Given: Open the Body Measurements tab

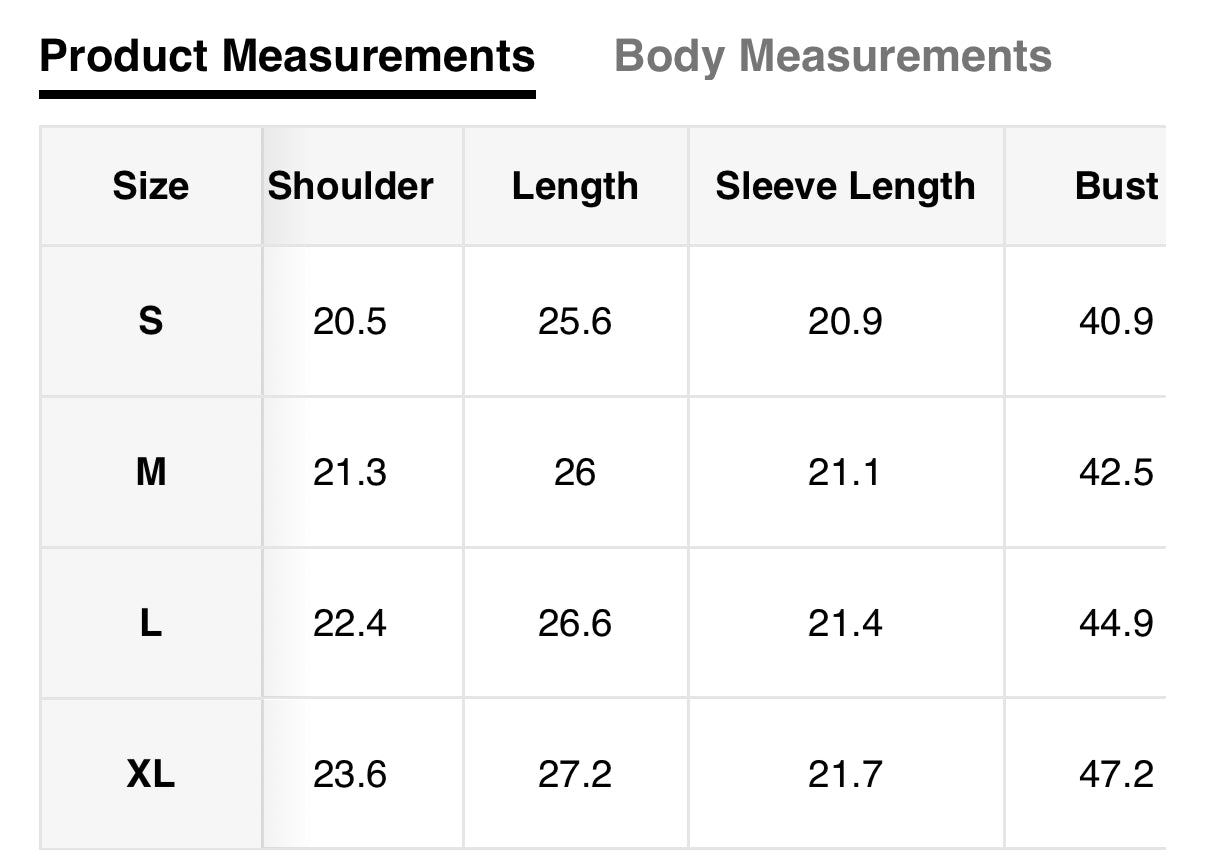Looking at the screenshot, I should point(832,56).
